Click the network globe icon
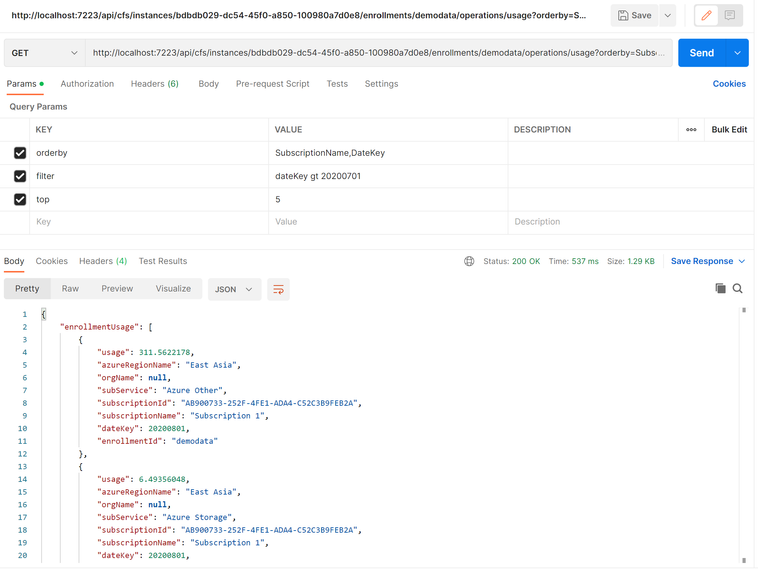758x571 pixels. pos(469,261)
